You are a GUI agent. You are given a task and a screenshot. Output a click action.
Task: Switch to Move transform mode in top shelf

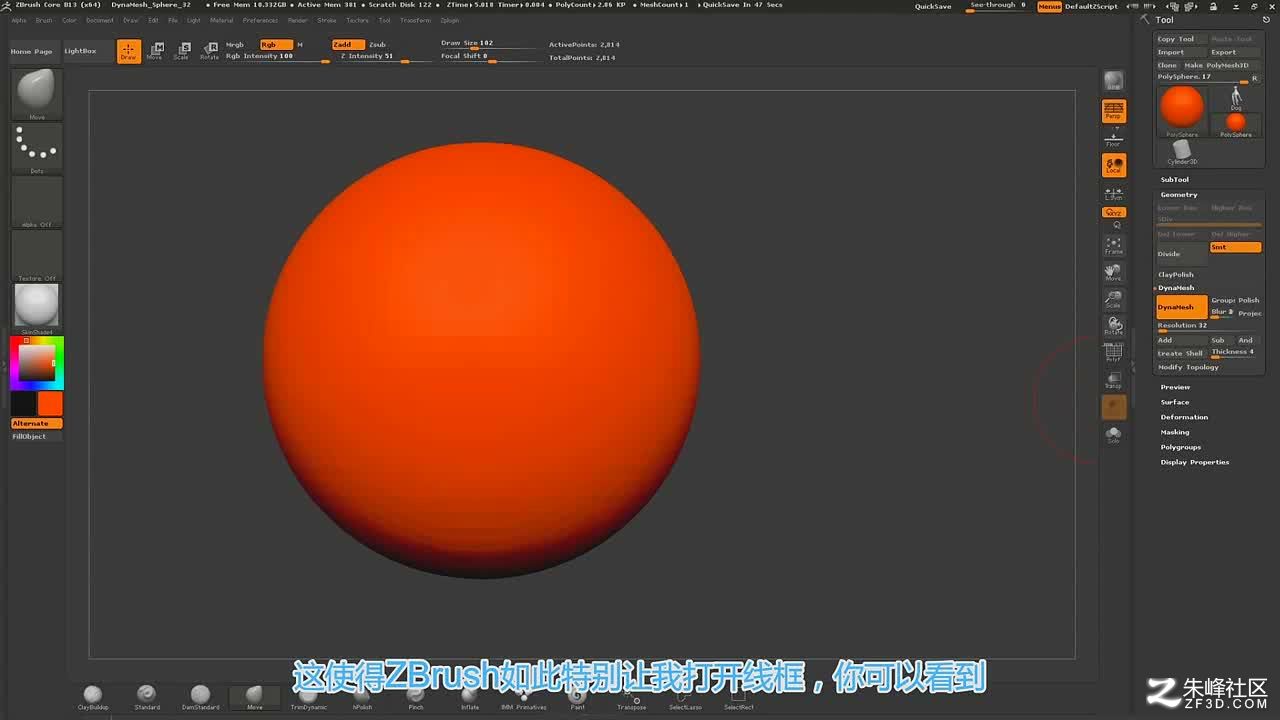(x=155, y=51)
